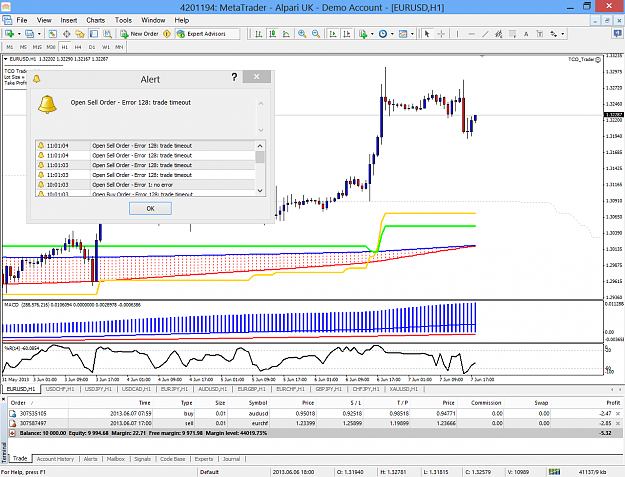This screenshot has height=477, width=625.
Task: Close eurchf order 307587497 with its X
Action: 618,423
